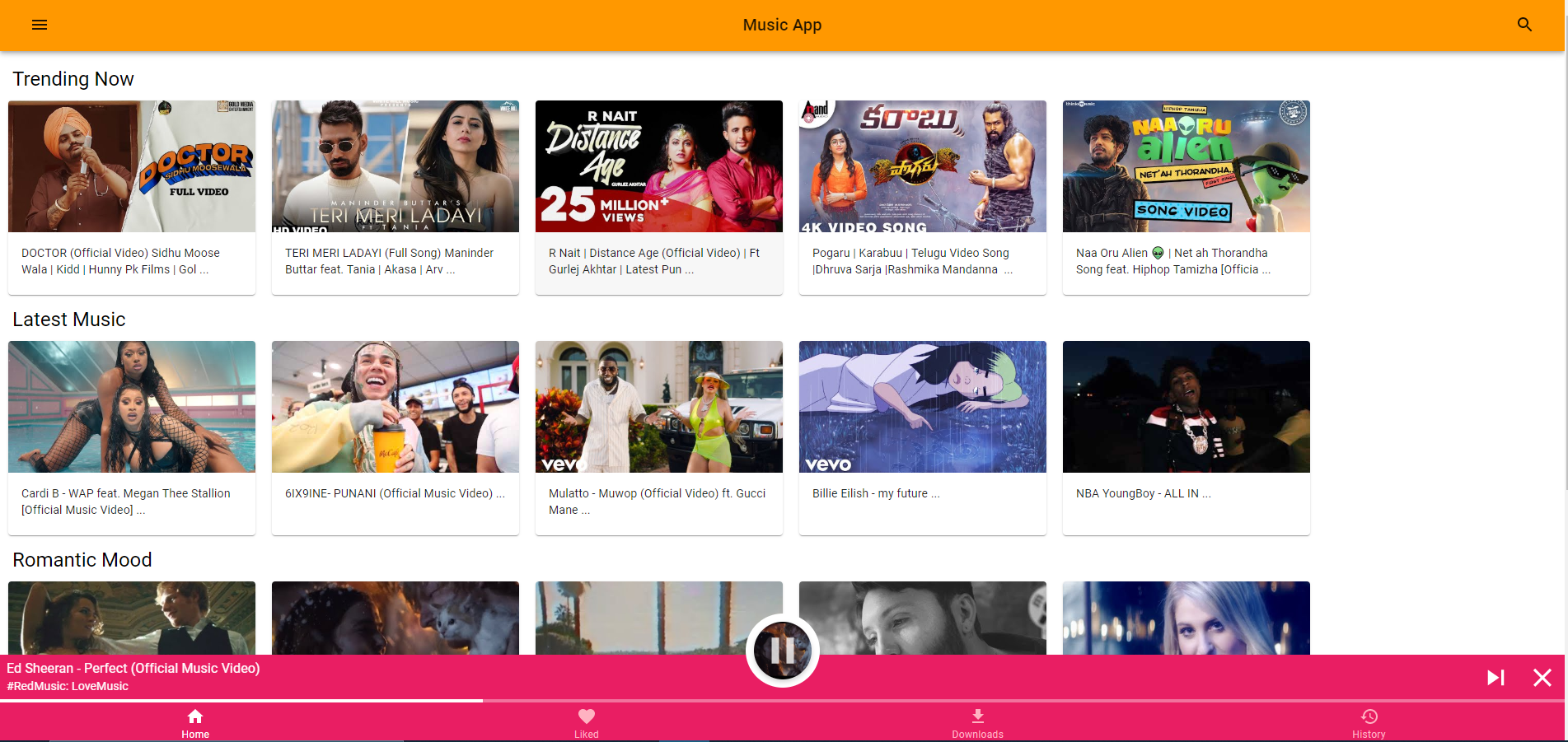Click the '#RedMusic: LoveMusic' channel text
Image resolution: width=1568 pixels, height=742 pixels.
pyautogui.click(x=68, y=686)
